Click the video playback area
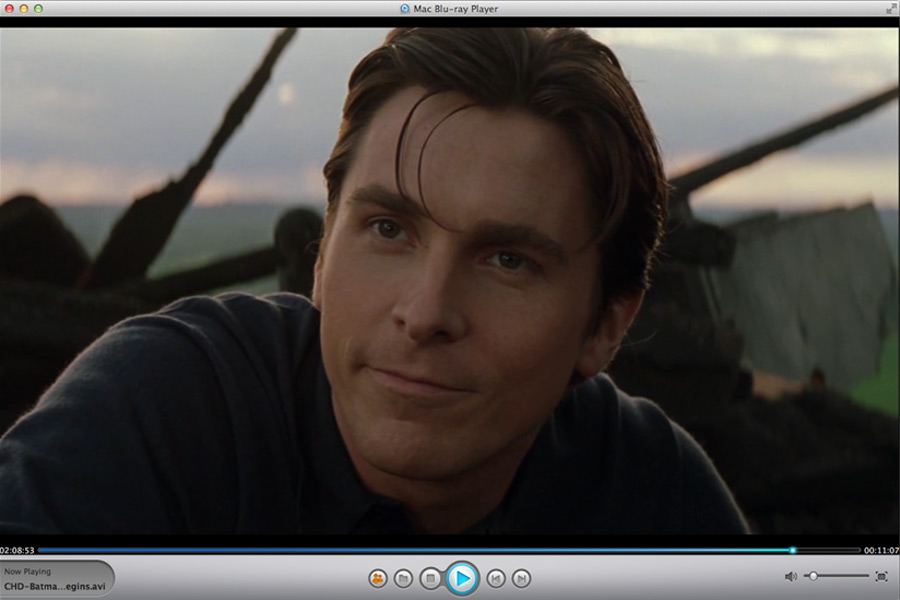Screen dimensions: 900x600 pos(450,281)
